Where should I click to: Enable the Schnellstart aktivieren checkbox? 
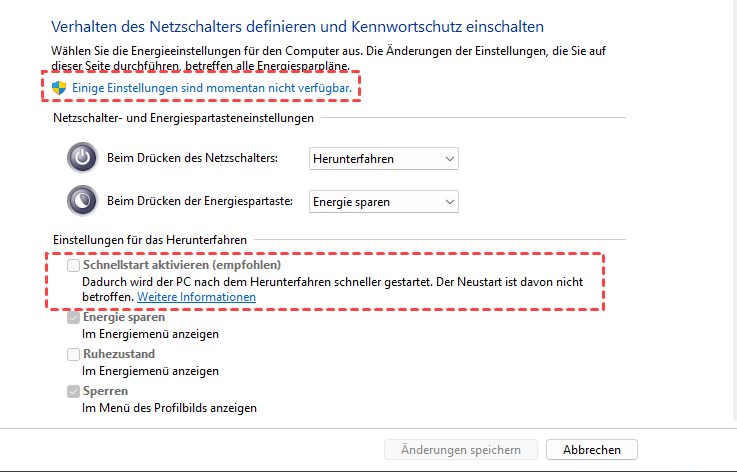coord(74,266)
